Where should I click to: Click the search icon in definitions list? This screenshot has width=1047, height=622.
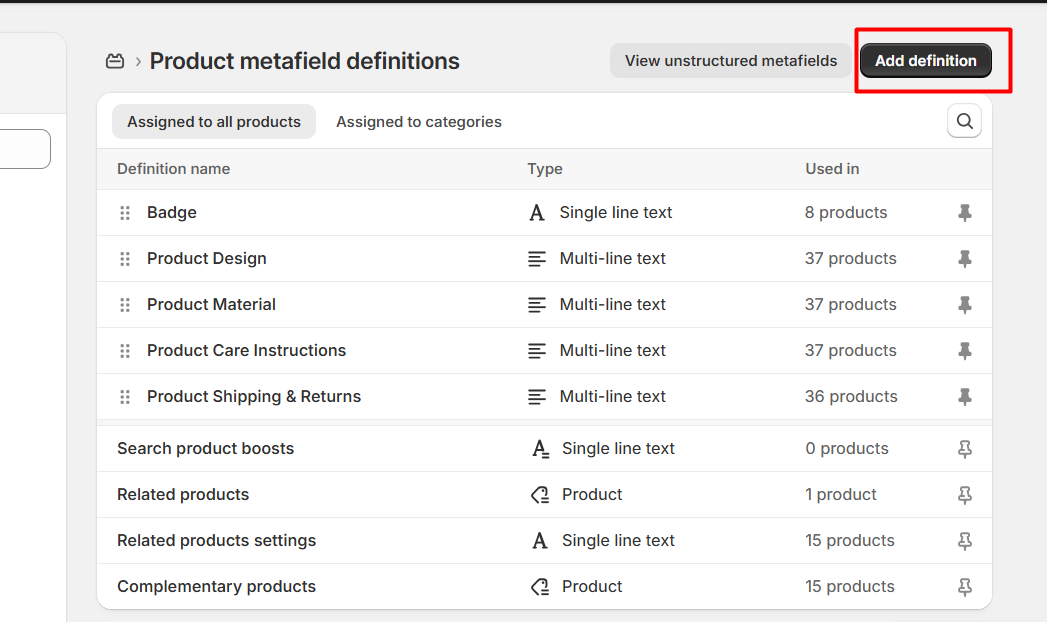(x=964, y=121)
